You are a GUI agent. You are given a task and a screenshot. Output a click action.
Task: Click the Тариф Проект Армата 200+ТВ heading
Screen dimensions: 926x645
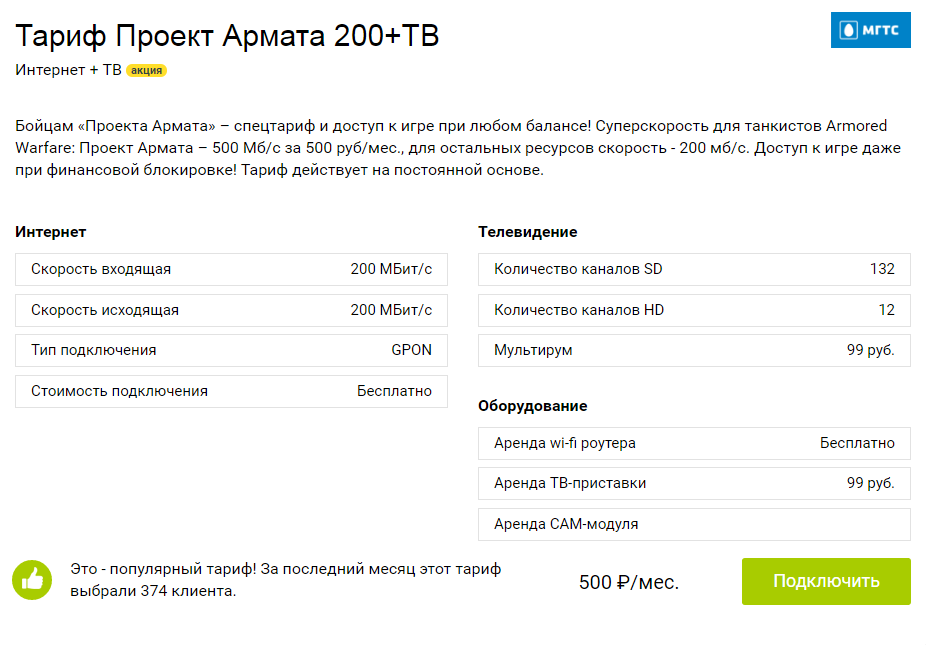coord(227,35)
